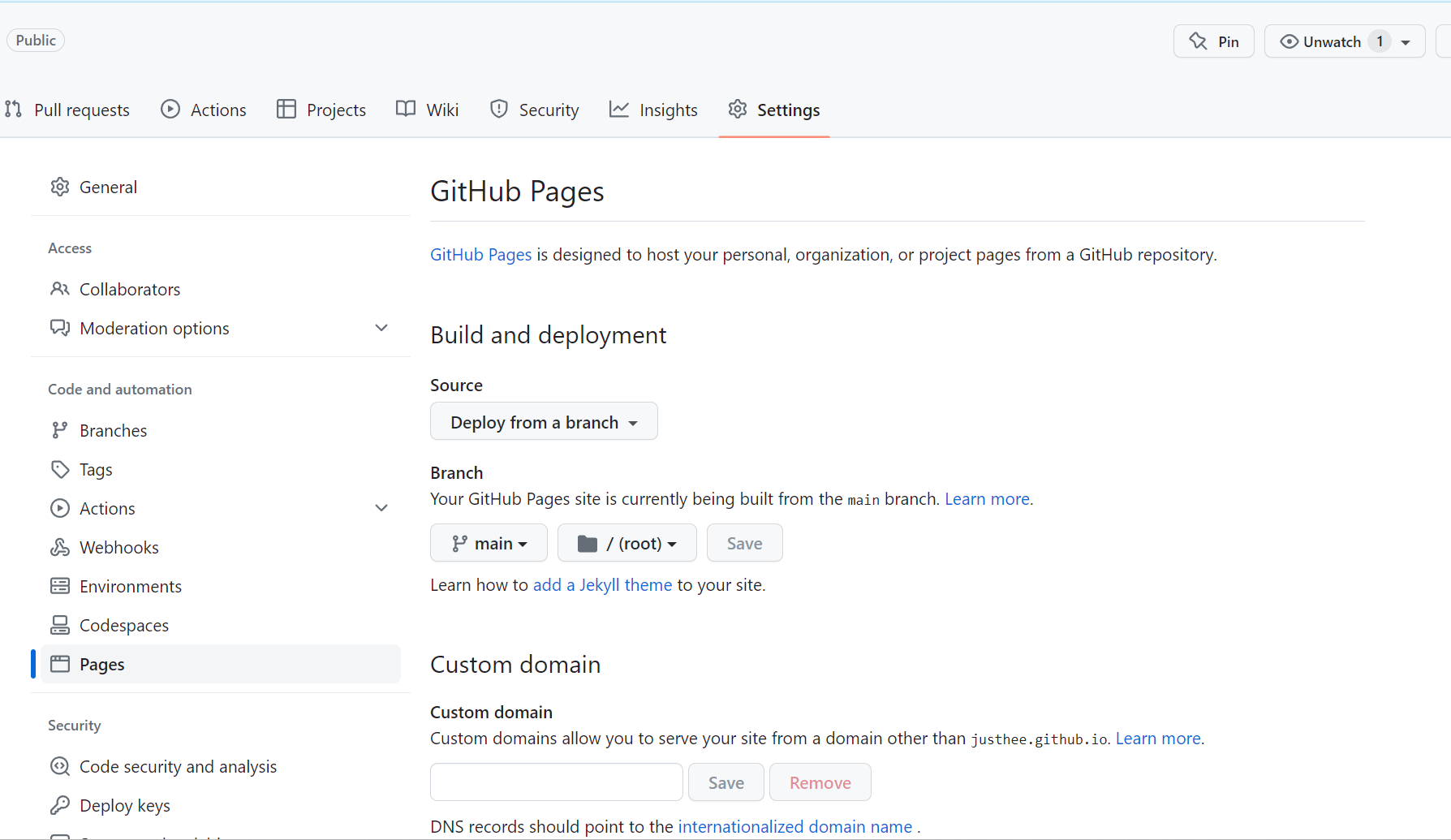The image size is (1451, 840).
Task: Click Learn more about the branch source
Action: [x=988, y=498]
